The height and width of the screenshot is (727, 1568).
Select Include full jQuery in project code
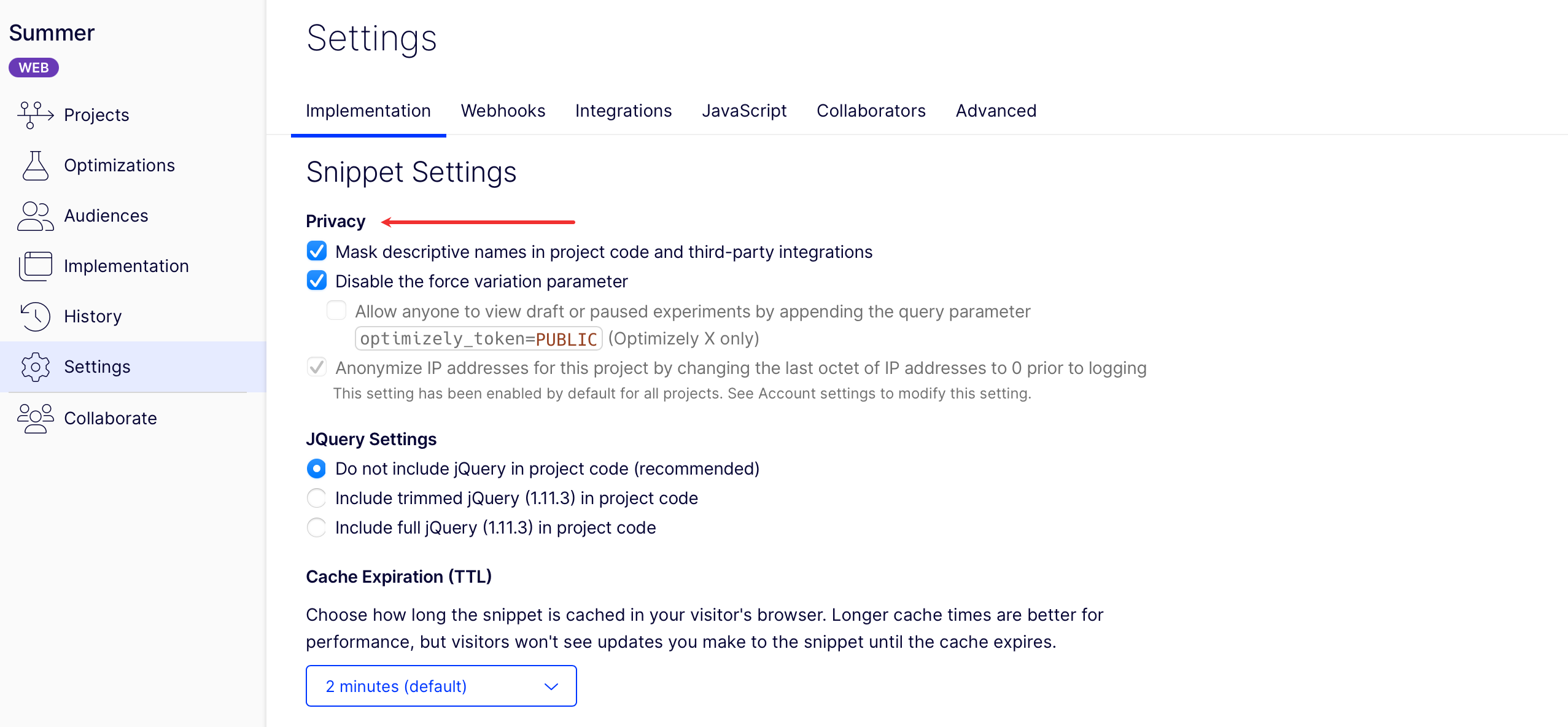[316, 527]
